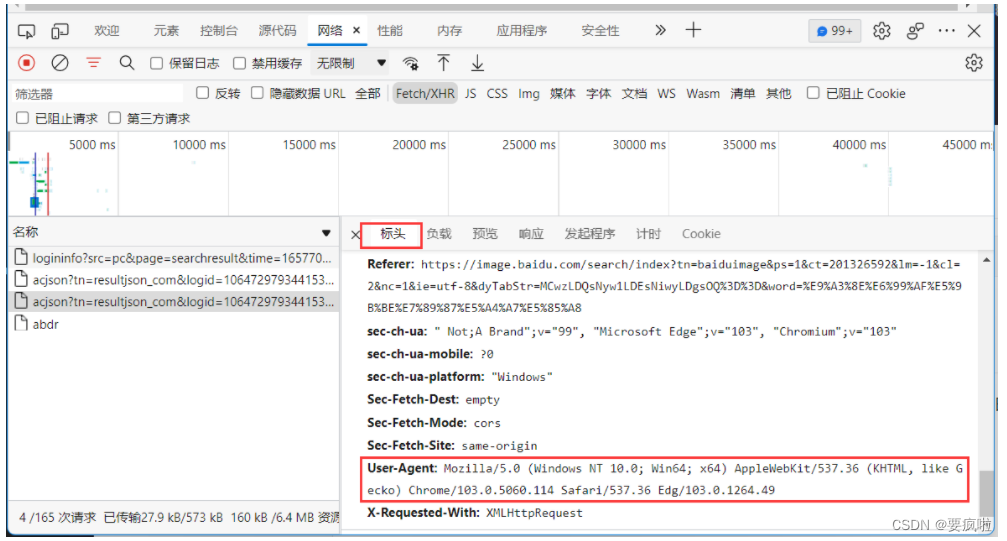Open network panel settings gear
The width and height of the screenshot is (1007, 541).
(x=974, y=63)
